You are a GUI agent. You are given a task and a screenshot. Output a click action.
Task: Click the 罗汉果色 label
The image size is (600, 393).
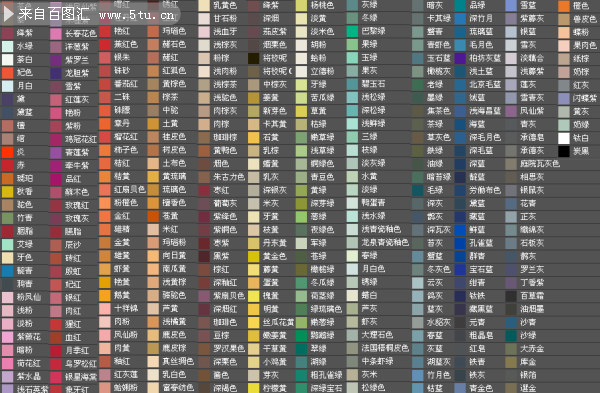coord(229,349)
